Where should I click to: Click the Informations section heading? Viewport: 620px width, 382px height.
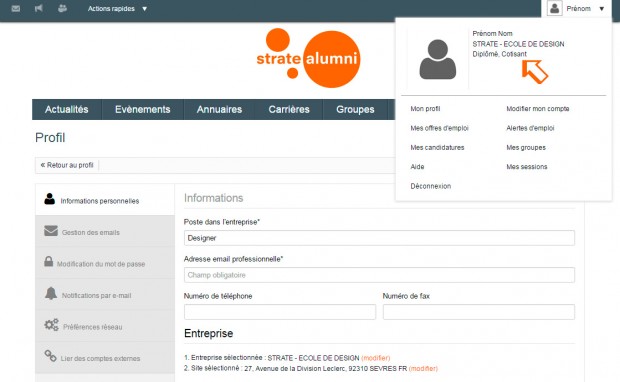[214, 198]
